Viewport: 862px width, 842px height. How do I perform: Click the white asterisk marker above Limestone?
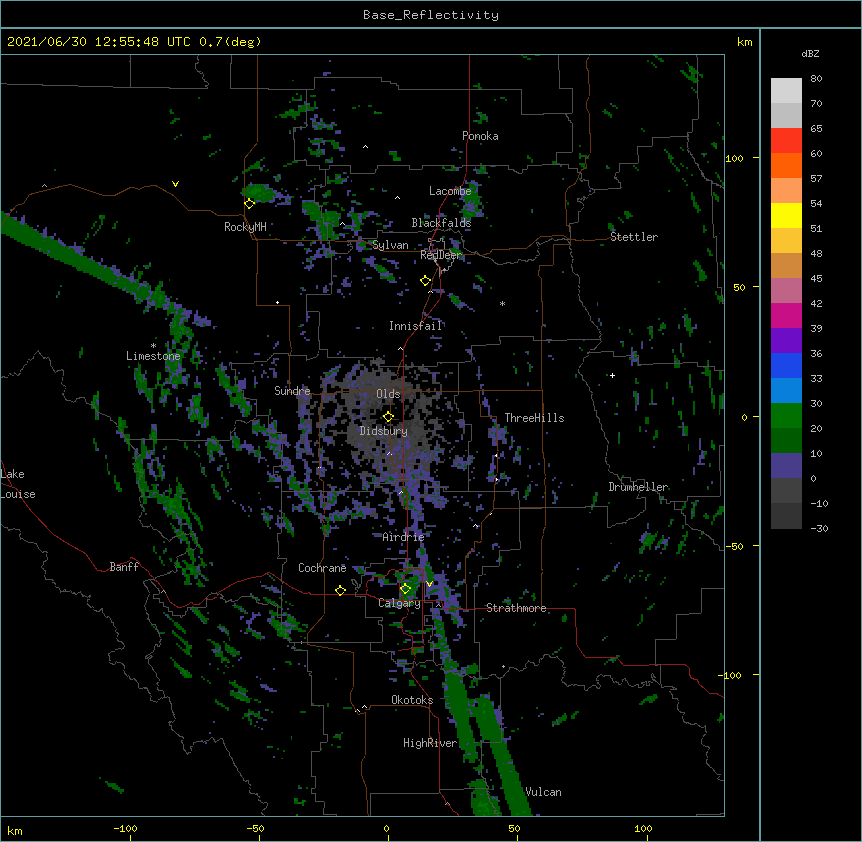click(153, 345)
